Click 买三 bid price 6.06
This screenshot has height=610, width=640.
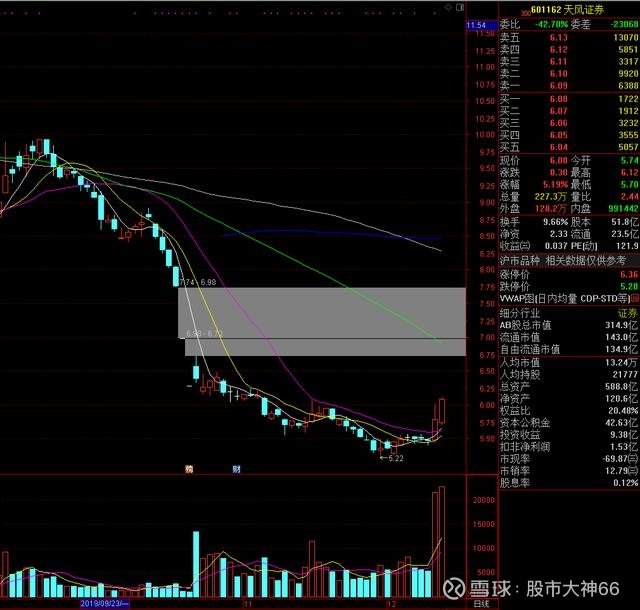[558, 123]
